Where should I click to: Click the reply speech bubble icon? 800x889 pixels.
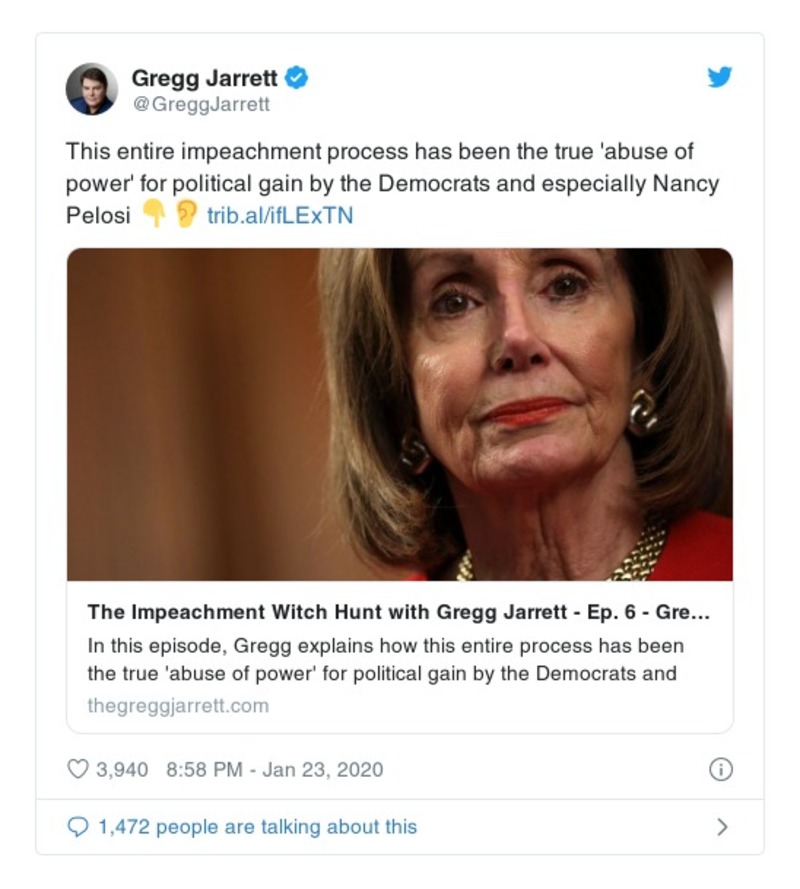click(x=78, y=827)
